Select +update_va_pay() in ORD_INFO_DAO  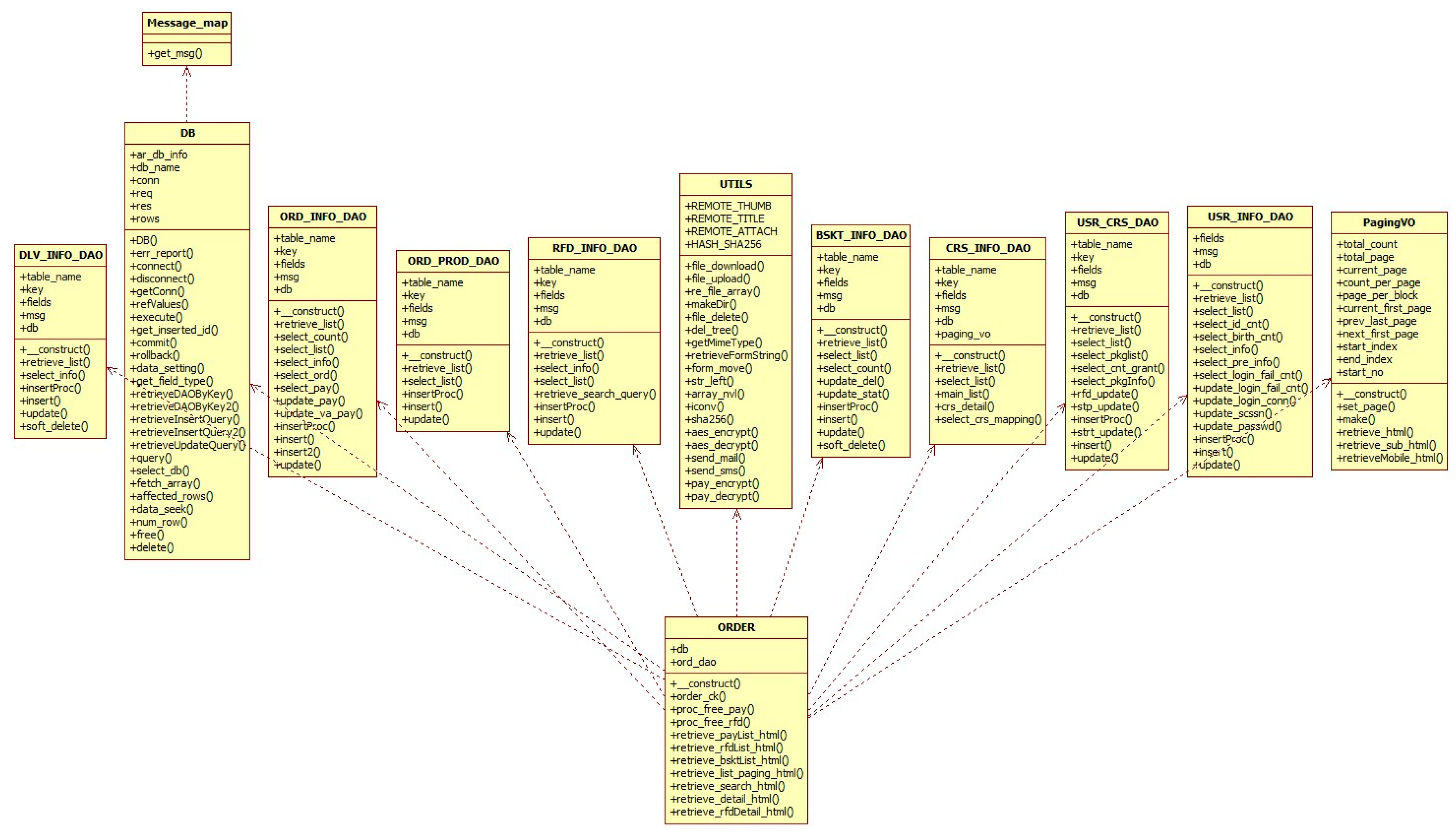(x=318, y=414)
